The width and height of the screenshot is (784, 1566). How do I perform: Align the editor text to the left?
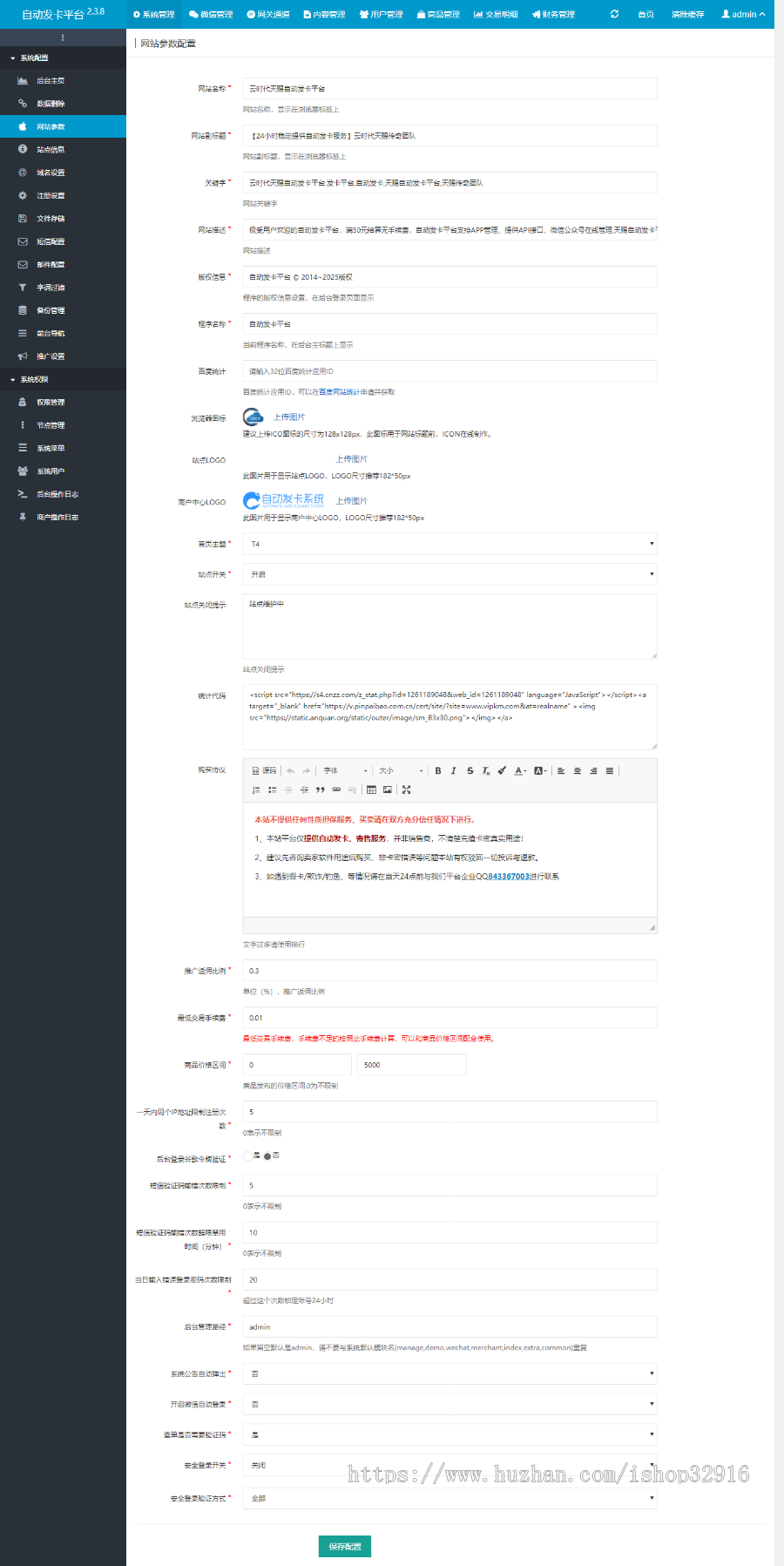pos(561,770)
